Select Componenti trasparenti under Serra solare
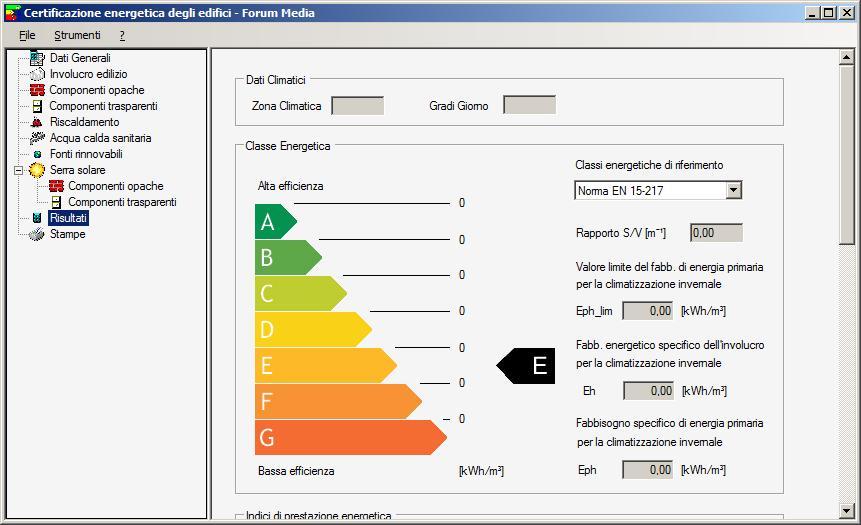 click(121, 202)
